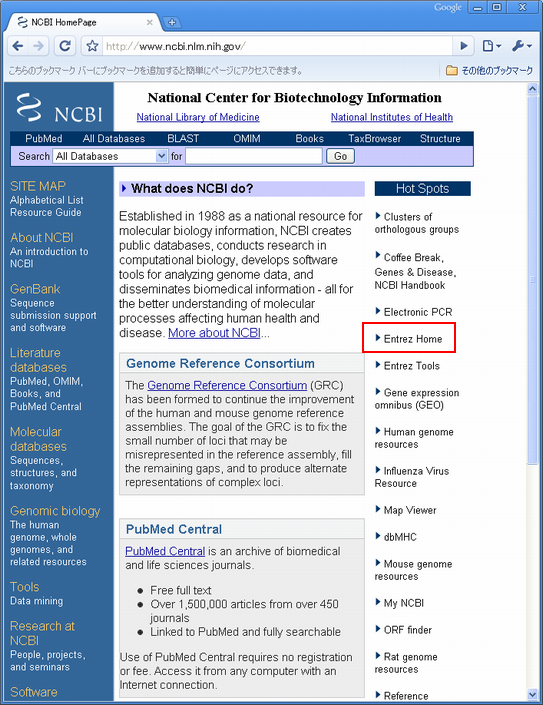Screen dimensions: 543x705
Task: Open Entrez Home hot spot
Action: [x=413, y=339]
